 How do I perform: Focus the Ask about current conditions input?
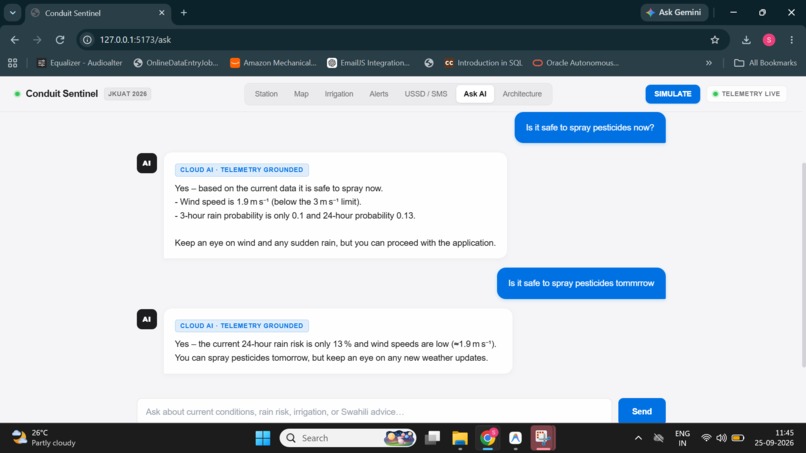tap(374, 411)
